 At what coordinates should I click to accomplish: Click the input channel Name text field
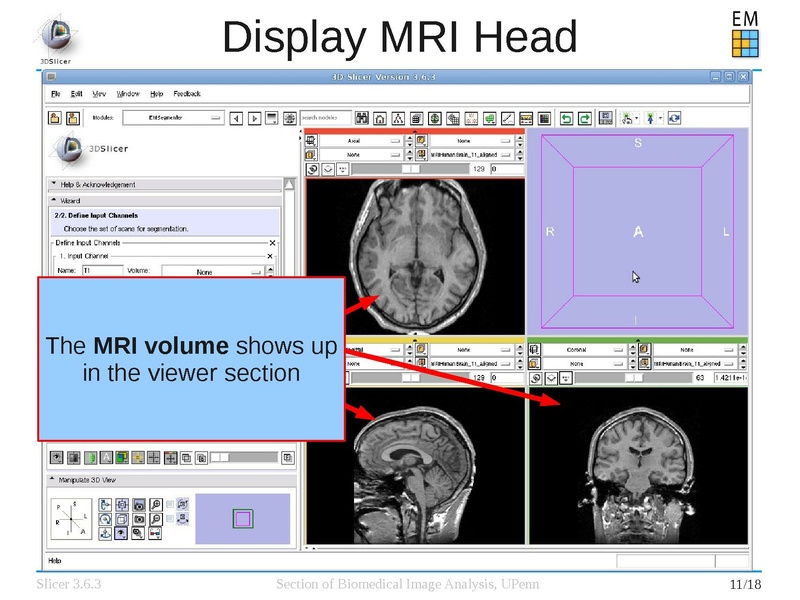pyautogui.click(x=102, y=271)
